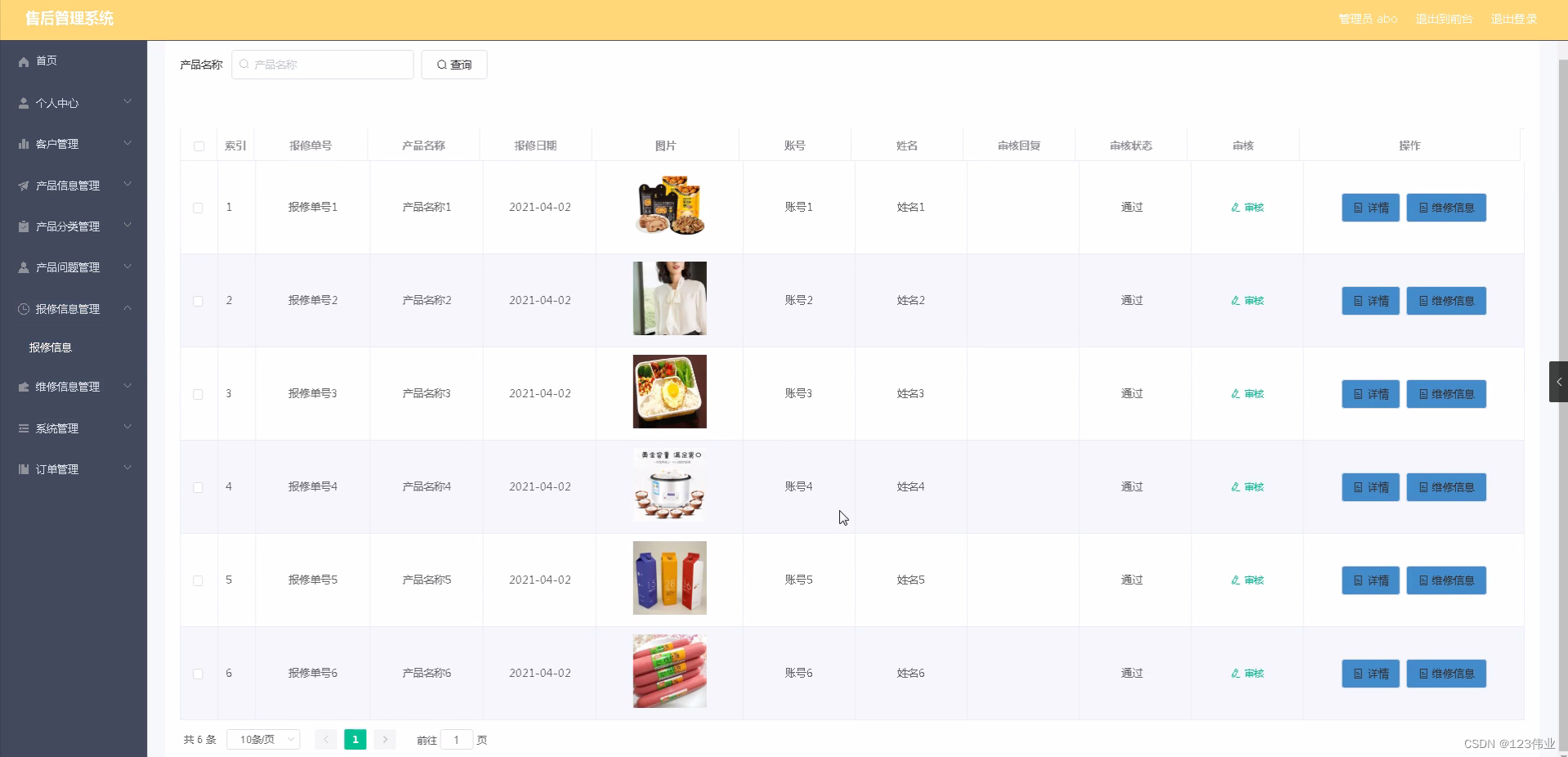Click the 产品名称 search input field
The width and height of the screenshot is (1568, 757).
tap(323, 65)
